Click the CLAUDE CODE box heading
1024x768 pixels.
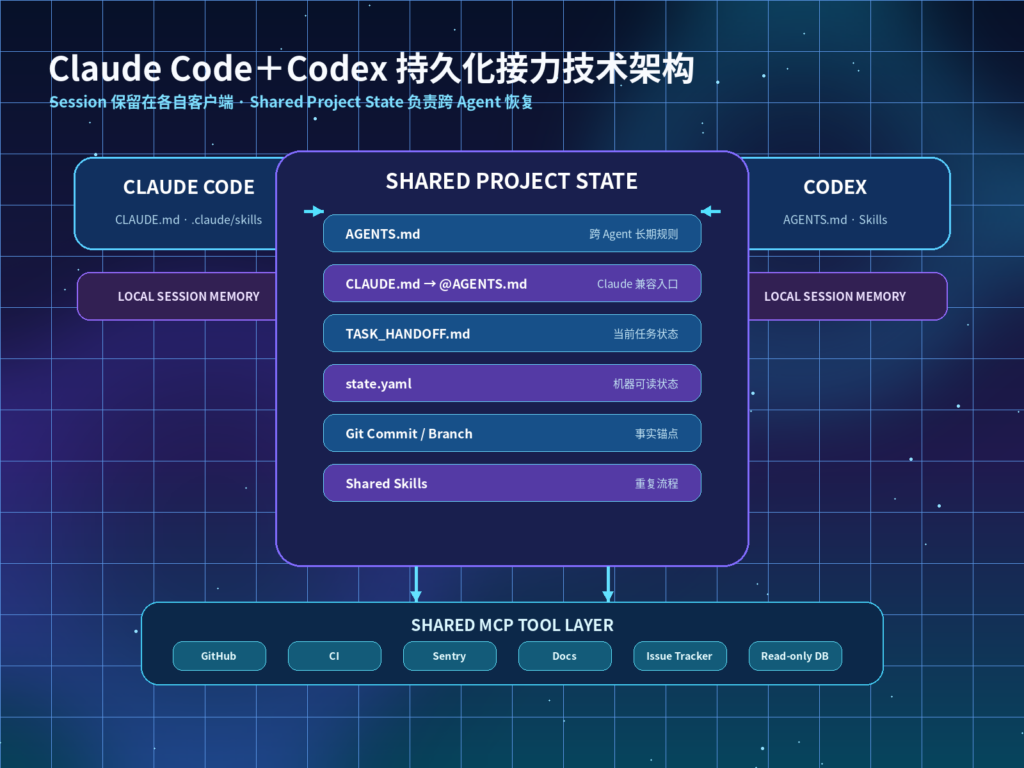[x=189, y=187]
